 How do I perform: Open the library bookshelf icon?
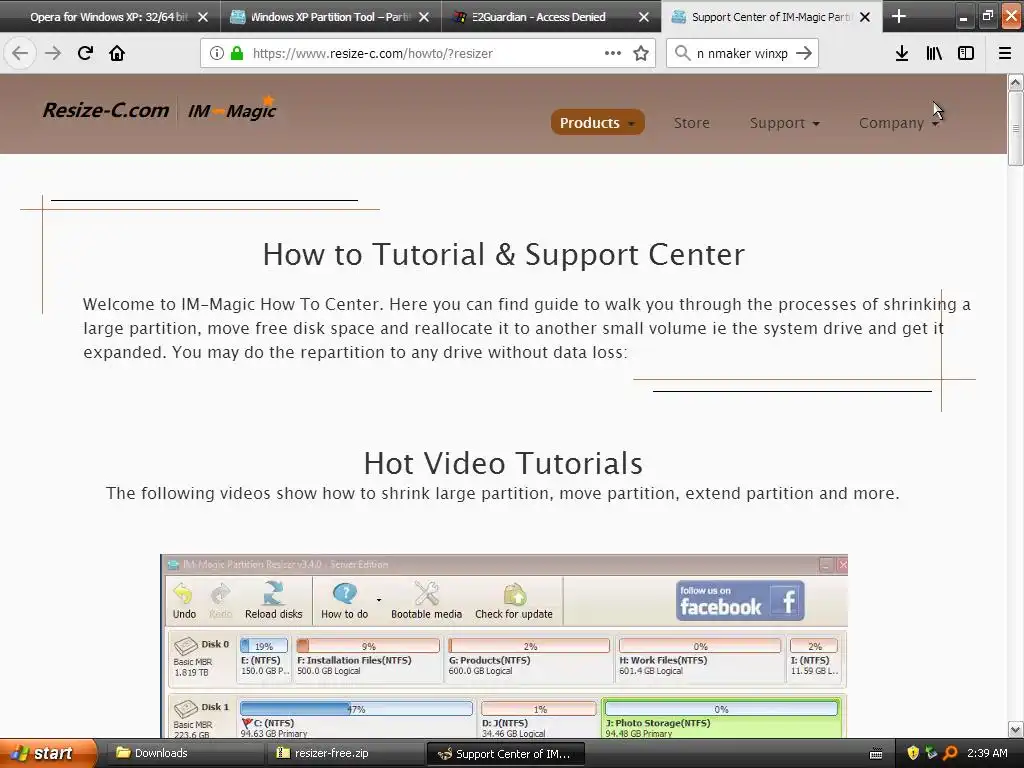934,53
